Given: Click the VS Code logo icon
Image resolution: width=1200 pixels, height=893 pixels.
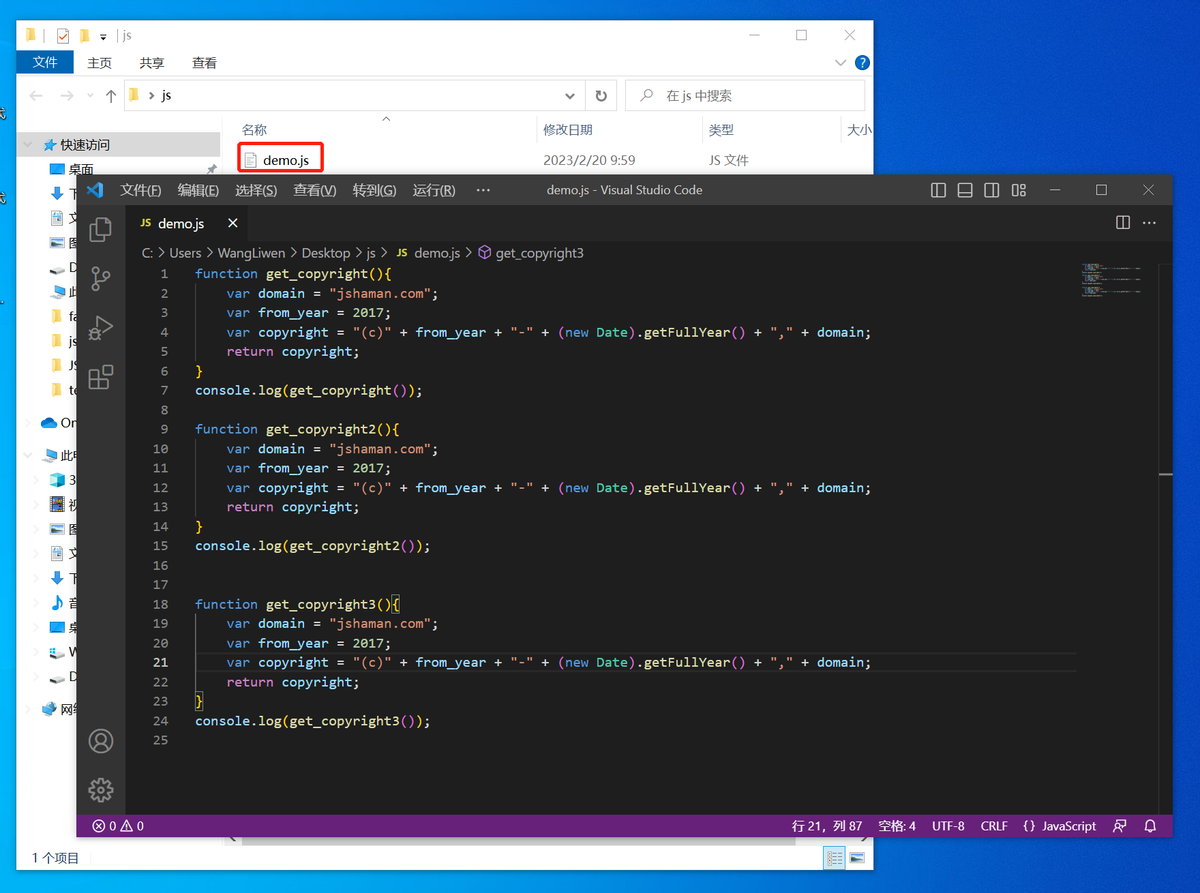Looking at the screenshot, I should (x=95, y=190).
